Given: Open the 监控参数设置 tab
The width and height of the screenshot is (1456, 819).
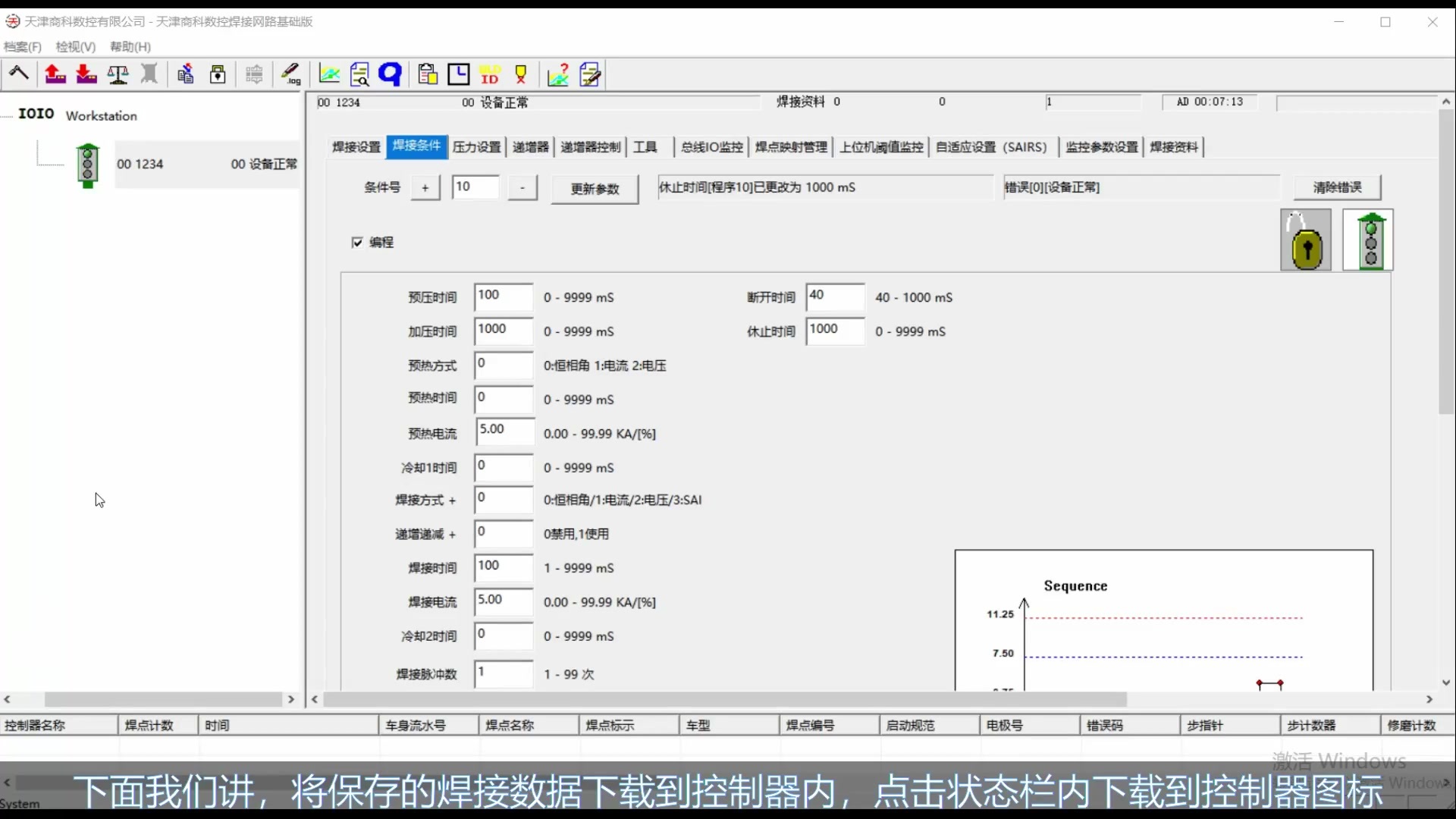Looking at the screenshot, I should click(1102, 147).
